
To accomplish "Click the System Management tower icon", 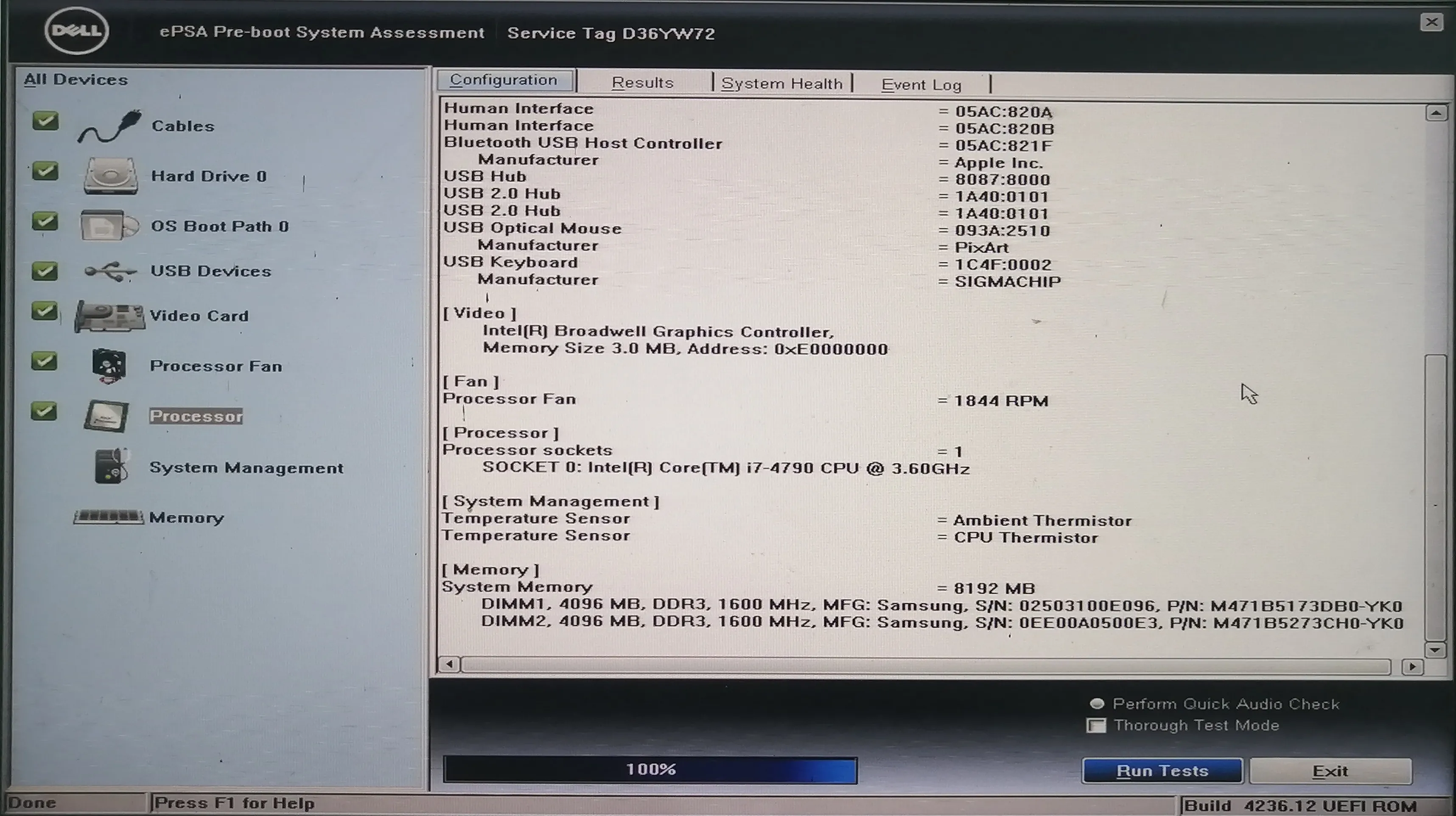I will point(111,466).
